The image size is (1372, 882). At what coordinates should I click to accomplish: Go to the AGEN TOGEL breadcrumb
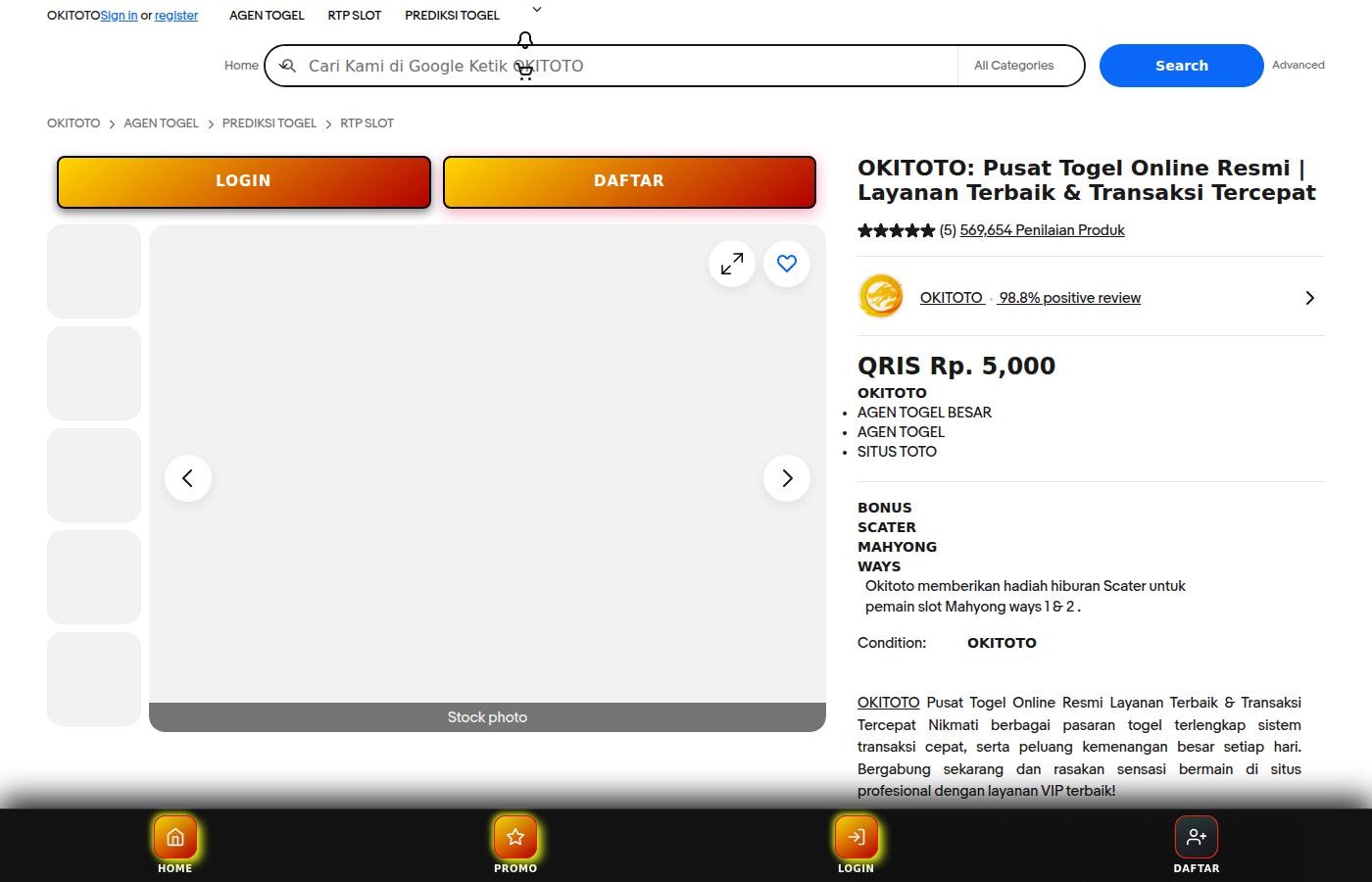click(x=161, y=123)
